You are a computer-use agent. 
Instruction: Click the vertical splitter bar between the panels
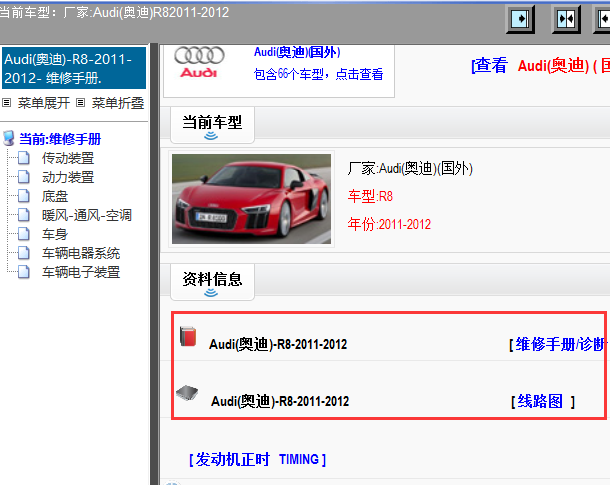tap(154, 264)
